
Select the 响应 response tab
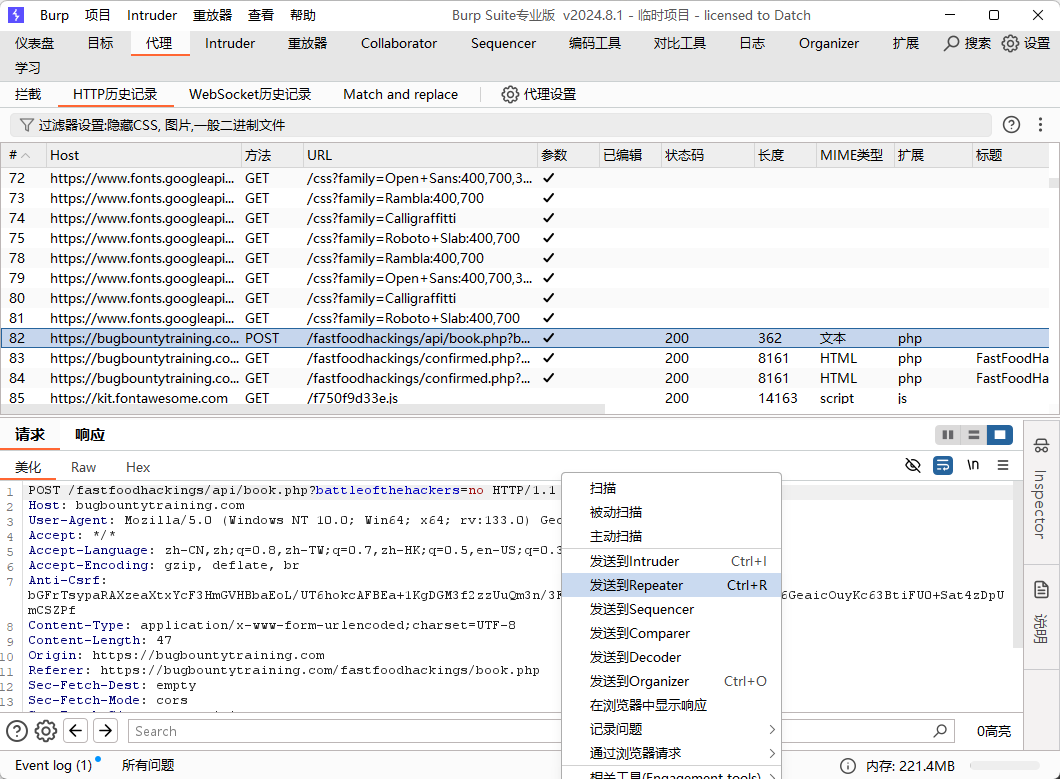pos(90,435)
